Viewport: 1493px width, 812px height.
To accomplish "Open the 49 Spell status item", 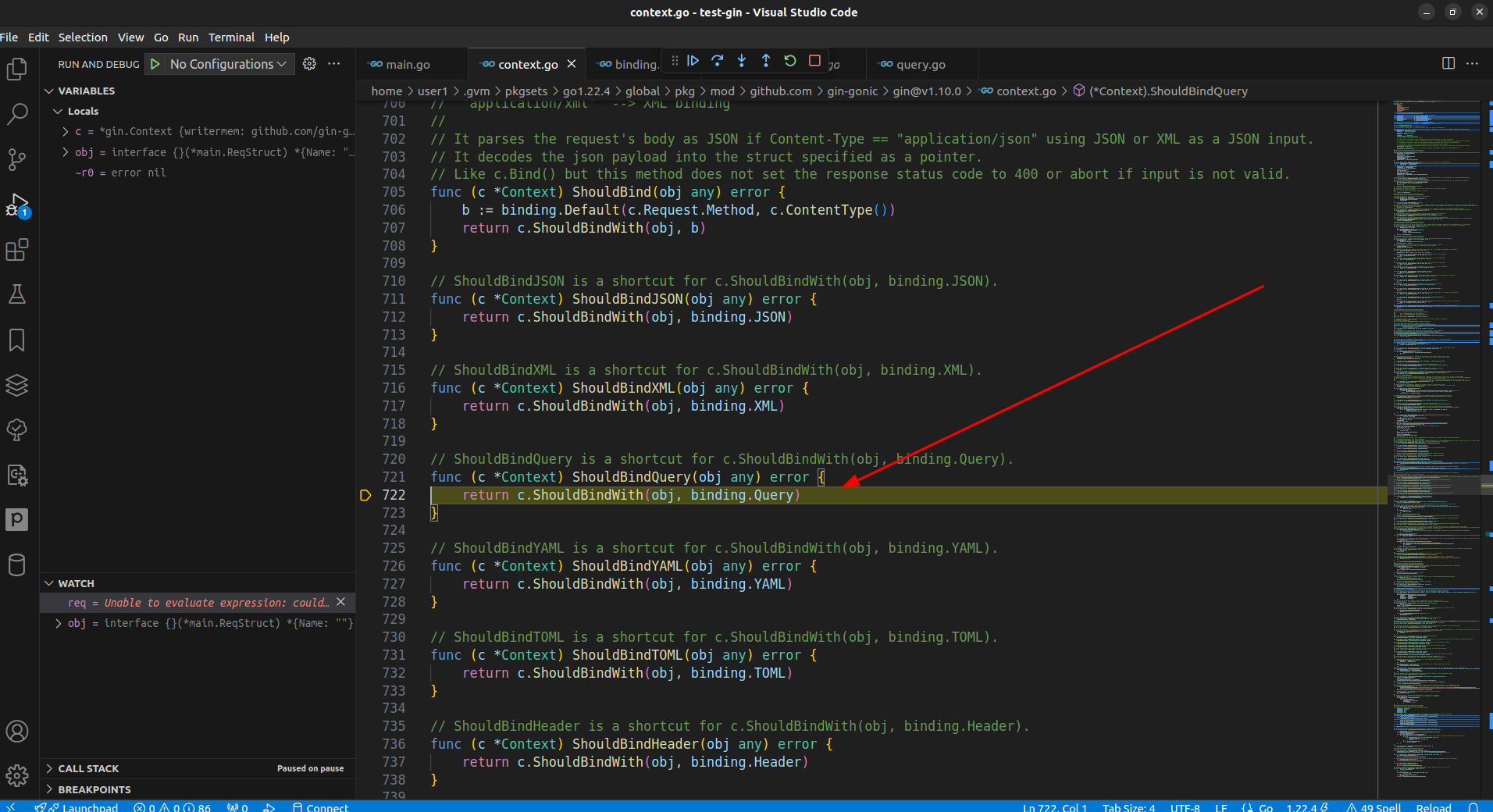I will [1374, 807].
